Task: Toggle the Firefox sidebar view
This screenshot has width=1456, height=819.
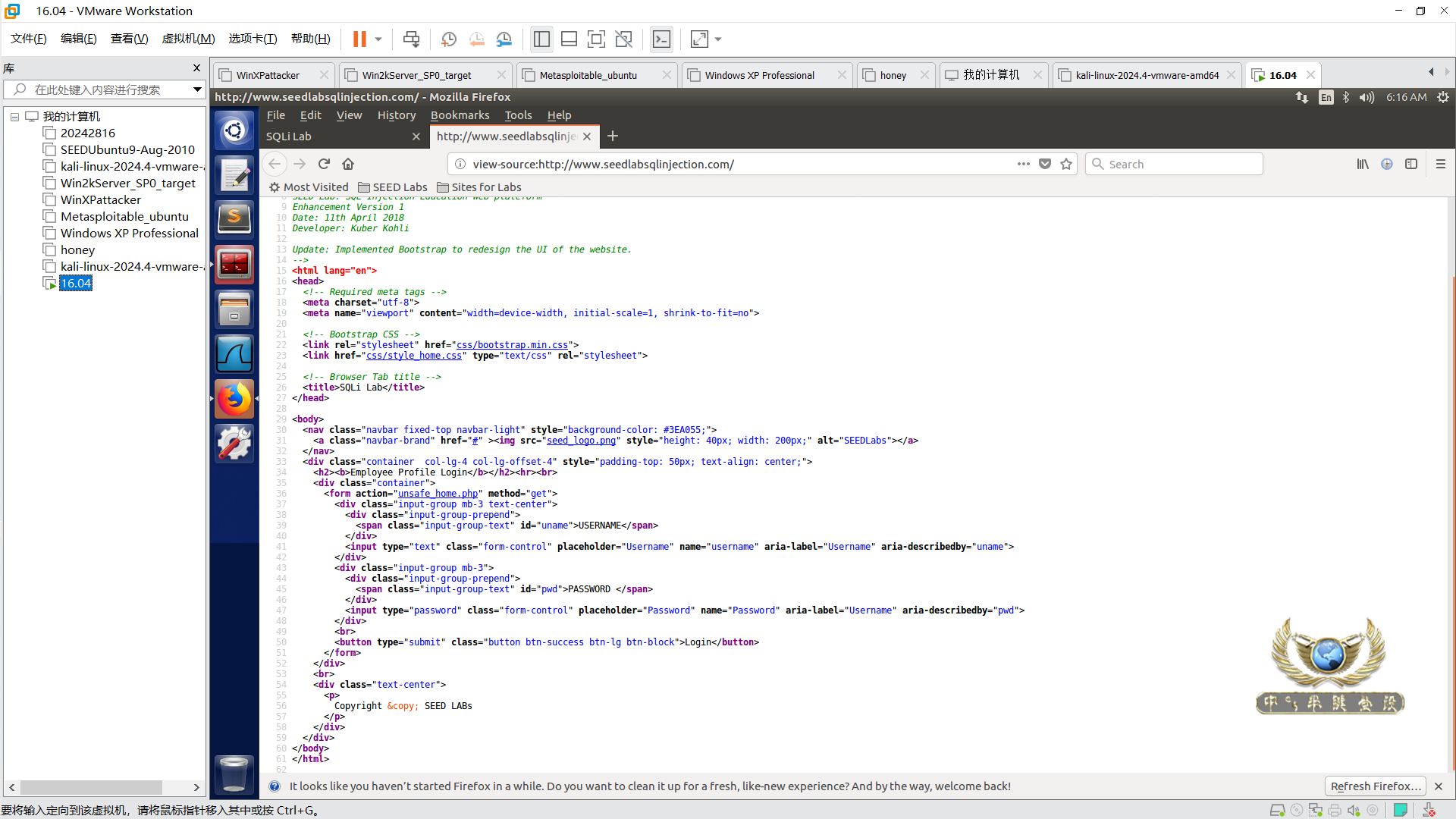Action: click(1411, 164)
